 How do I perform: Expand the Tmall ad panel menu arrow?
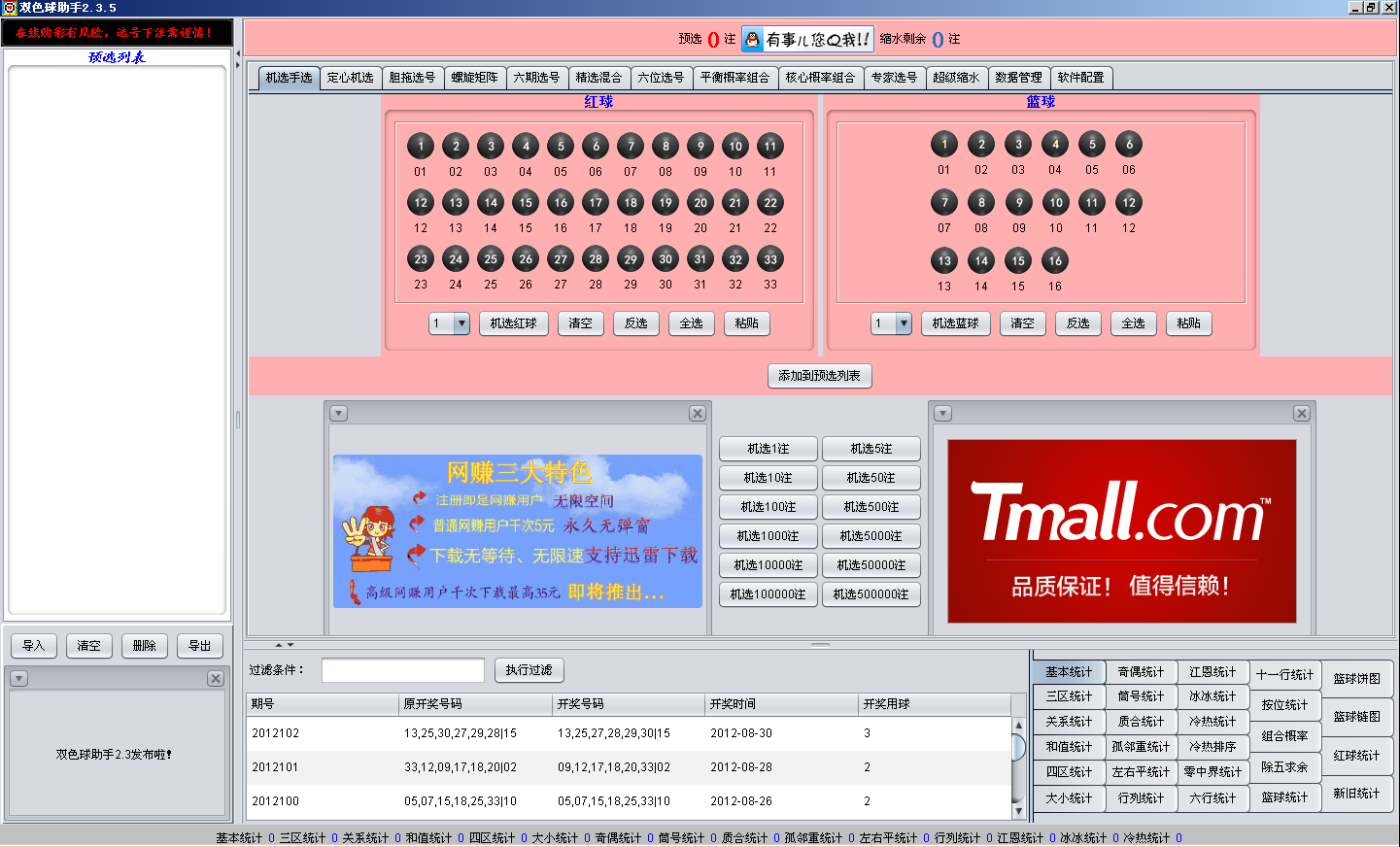(942, 414)
